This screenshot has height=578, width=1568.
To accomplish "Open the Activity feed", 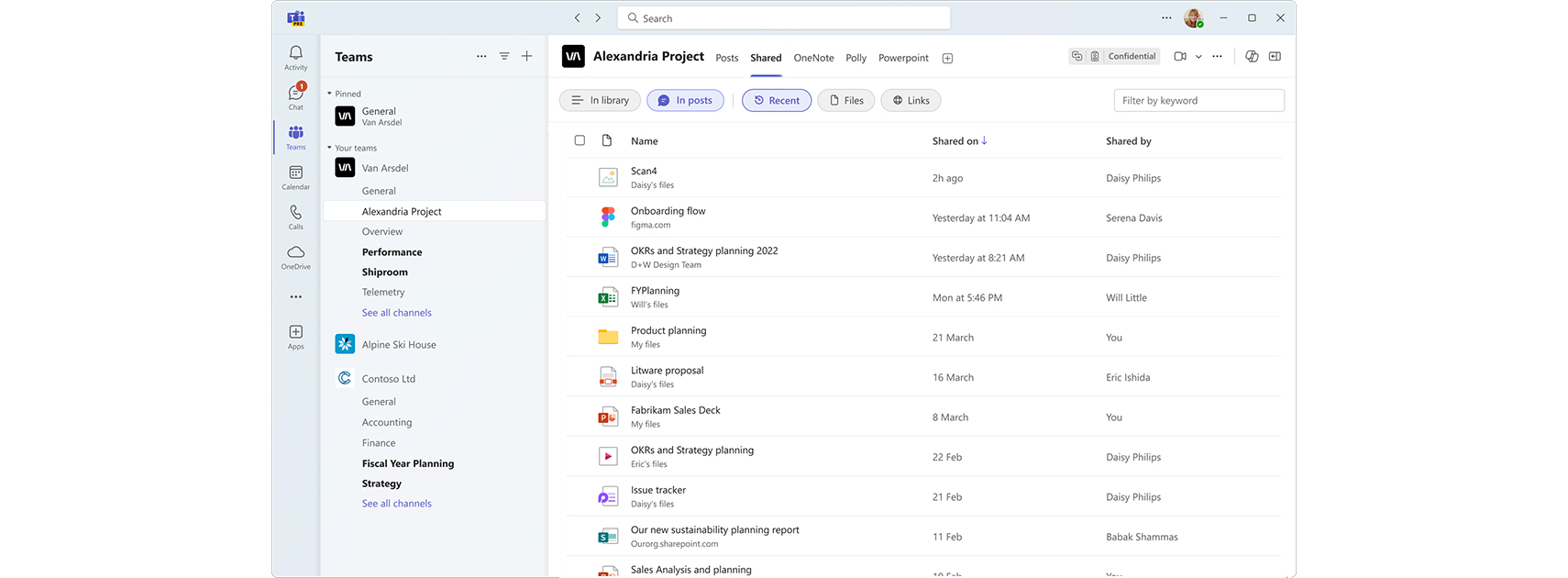I will pos(295,58).
